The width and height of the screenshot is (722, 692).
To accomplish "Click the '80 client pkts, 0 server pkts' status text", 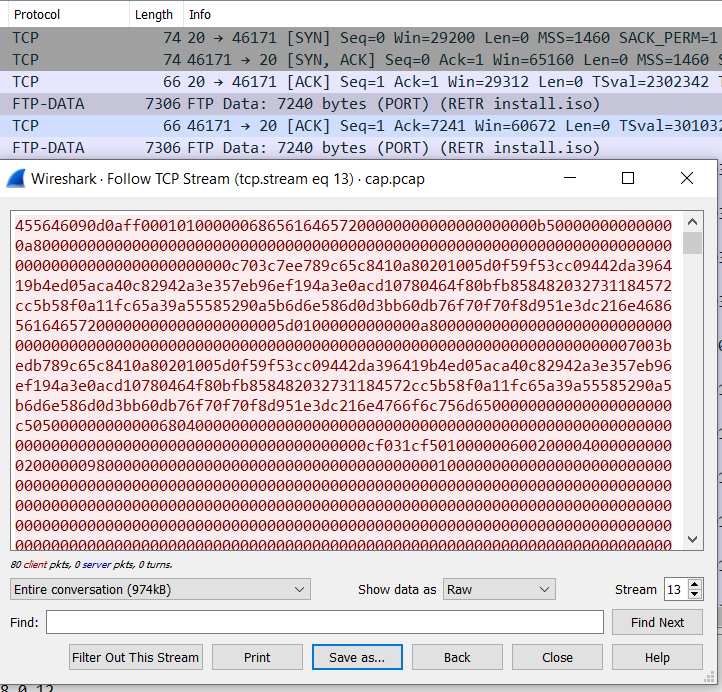I will click(91, 564).
